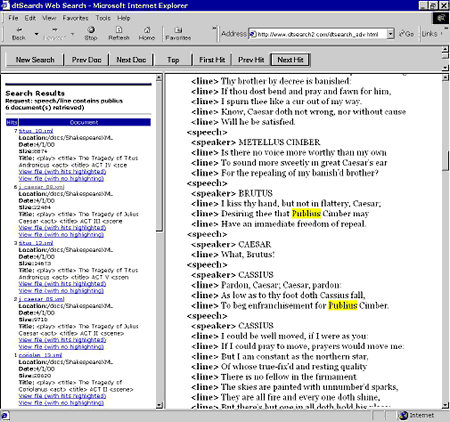
Task: View titus_10.xml with hits highlighted
Action: click(x=62, y=172)
